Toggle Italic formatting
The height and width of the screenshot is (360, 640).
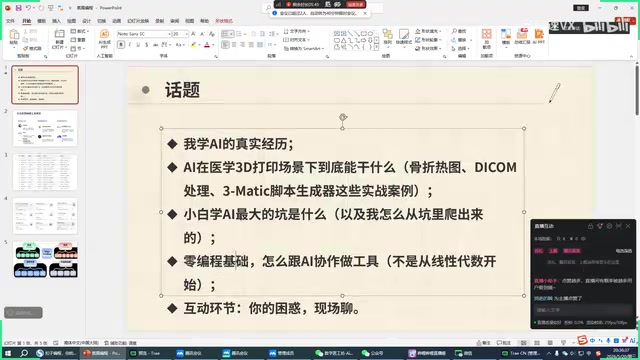(129, 44)
